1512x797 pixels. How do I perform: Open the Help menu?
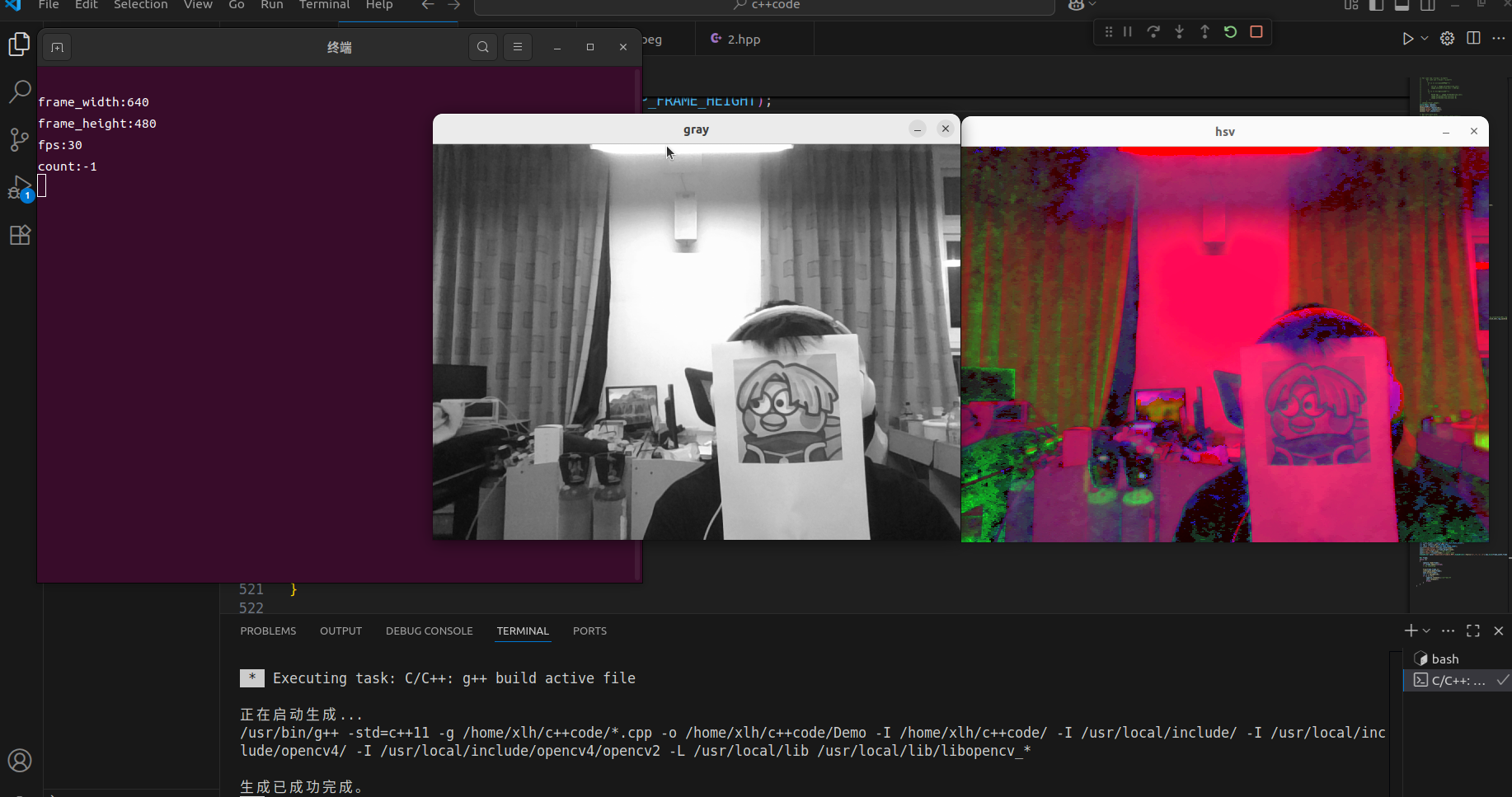379,5
